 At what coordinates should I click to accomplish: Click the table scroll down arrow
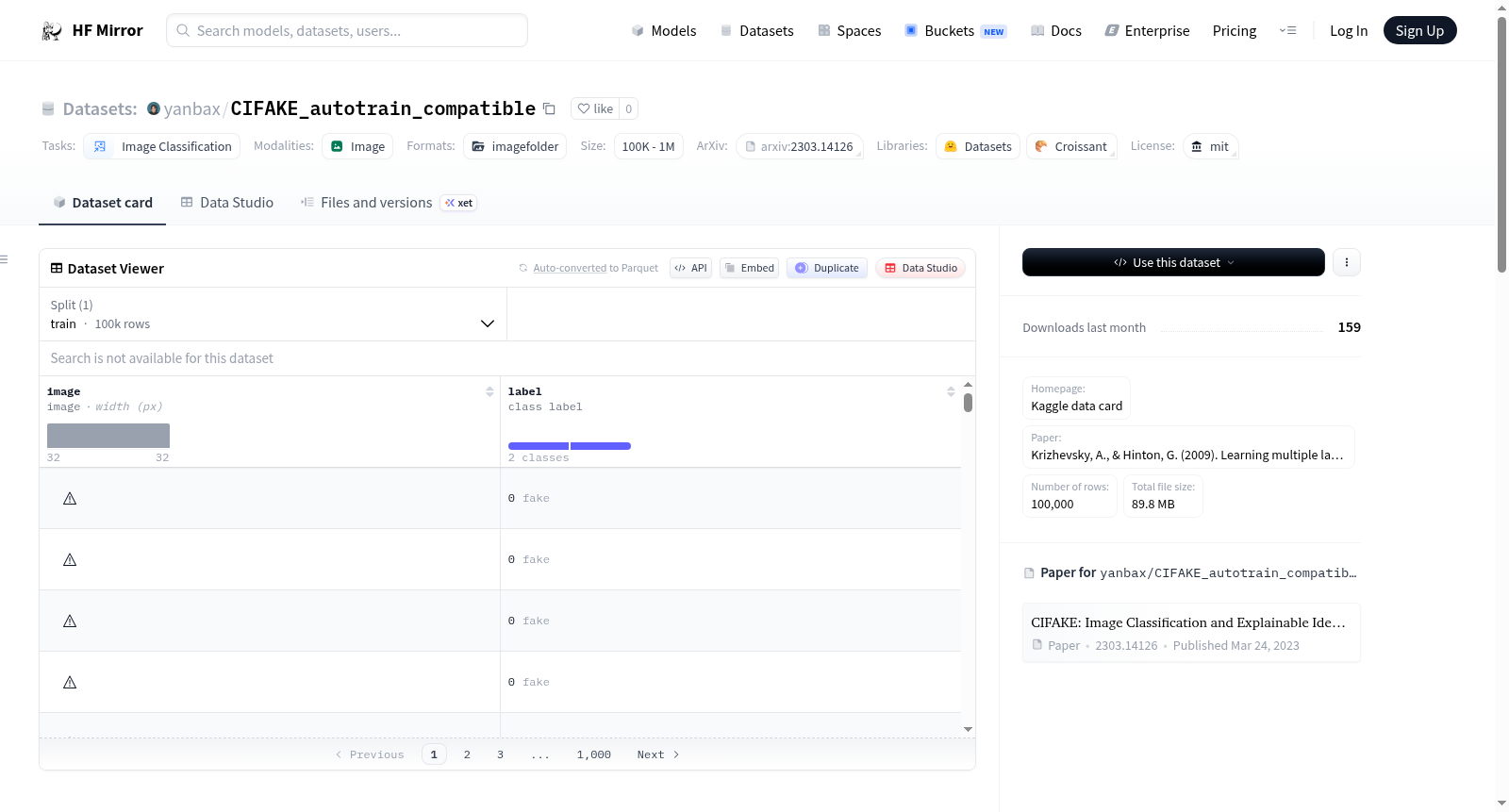968,729
